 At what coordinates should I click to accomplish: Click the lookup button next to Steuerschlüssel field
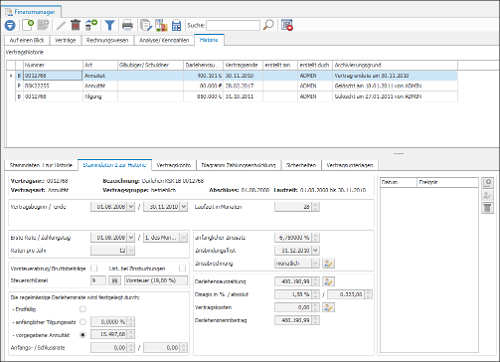[x=114, y=281]
